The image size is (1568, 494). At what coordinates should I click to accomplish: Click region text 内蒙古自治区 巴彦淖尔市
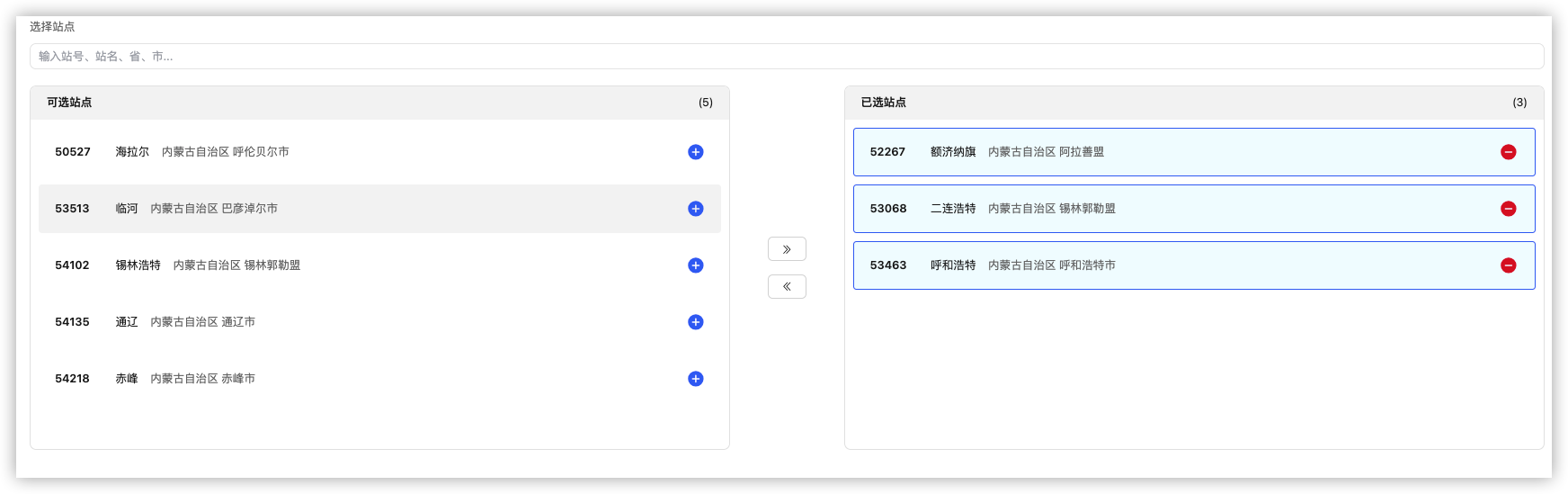coord(214,209)
